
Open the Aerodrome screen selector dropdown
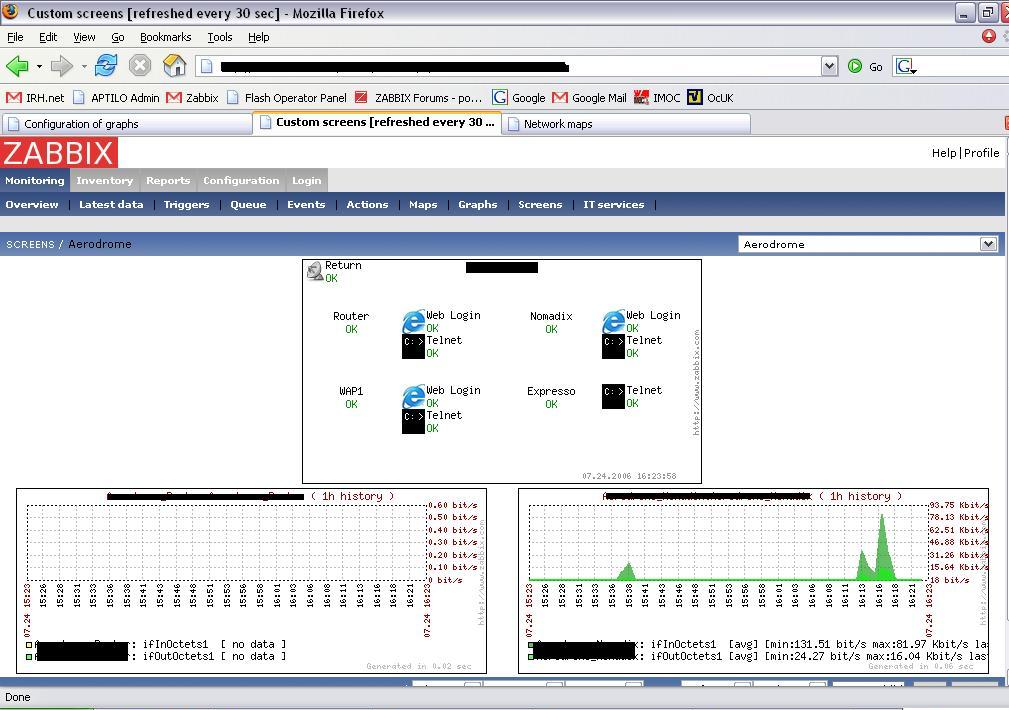[x=988, y=244]
